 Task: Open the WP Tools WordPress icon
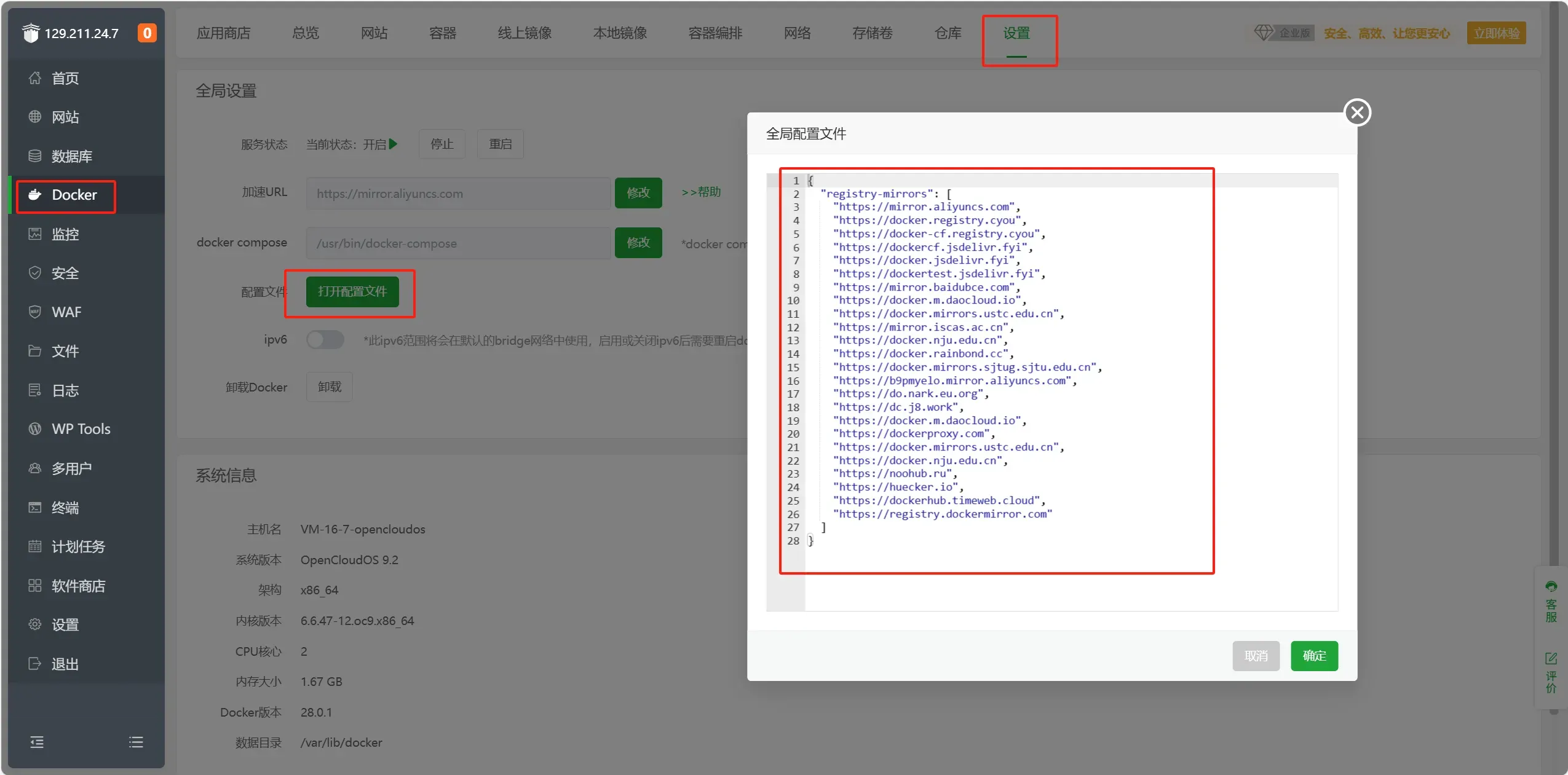coord(35,428)
